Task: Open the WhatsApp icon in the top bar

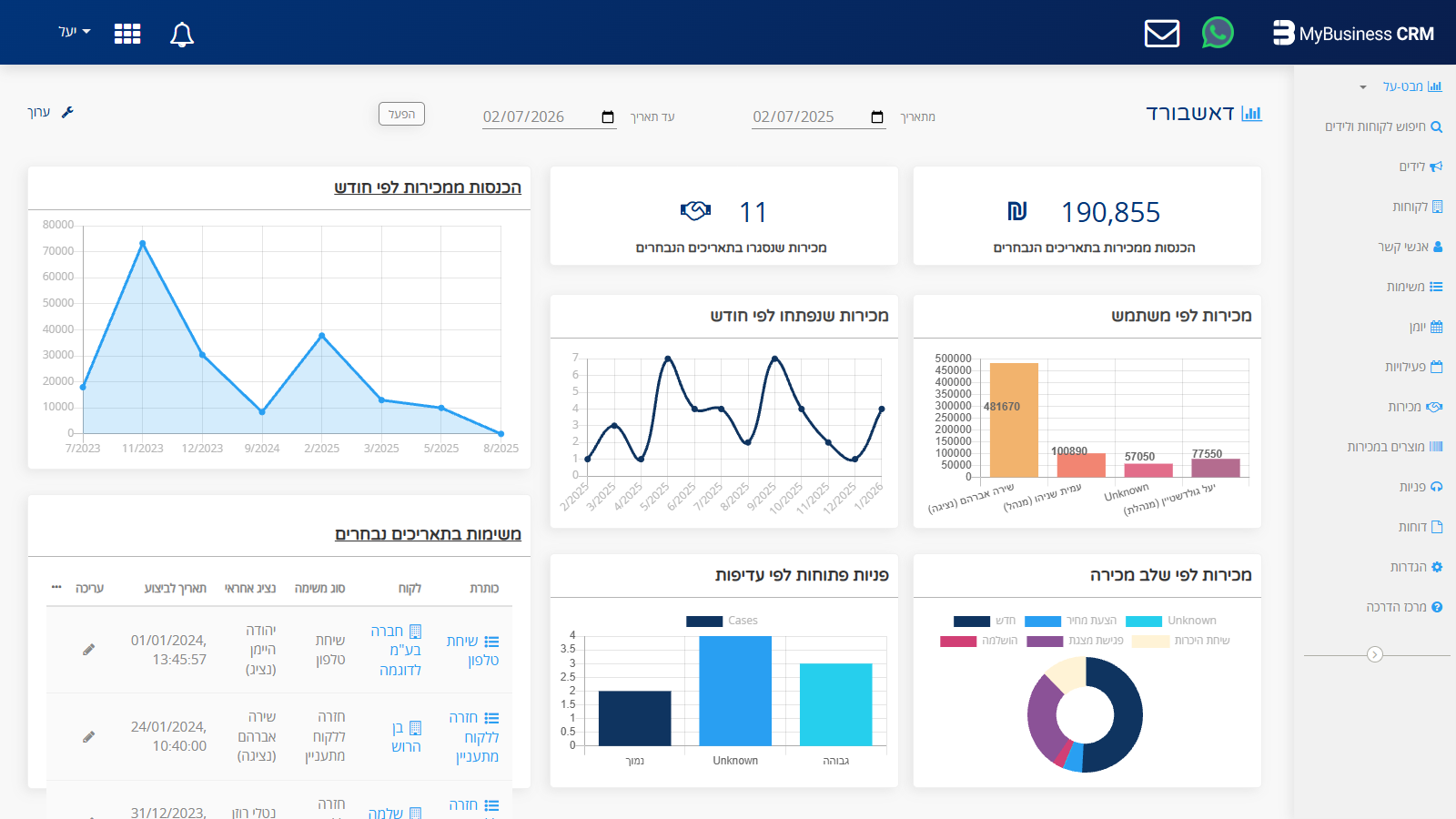Action: coord(1218,33)
